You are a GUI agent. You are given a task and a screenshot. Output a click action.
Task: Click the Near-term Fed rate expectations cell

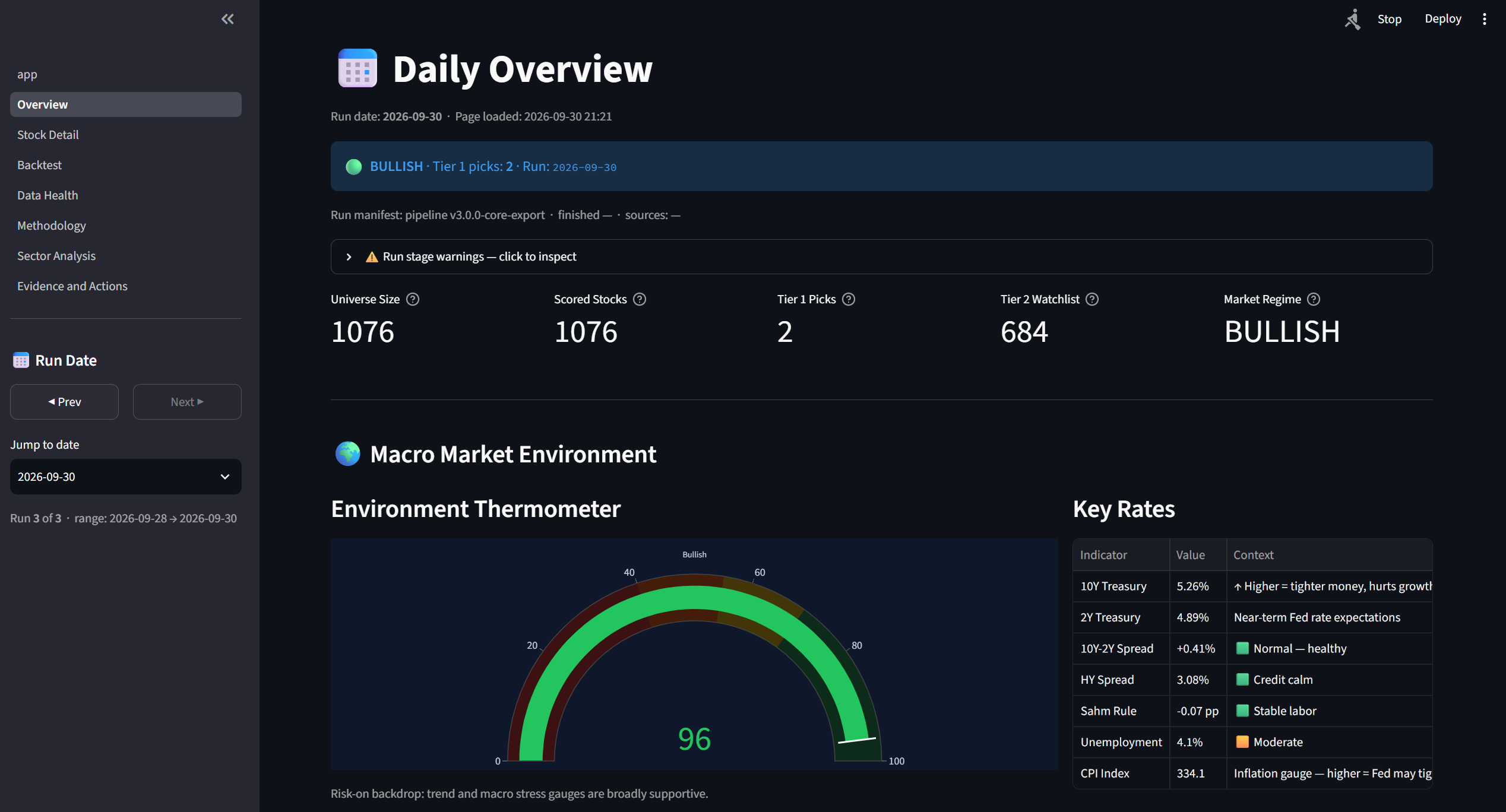coord(1330,617)
